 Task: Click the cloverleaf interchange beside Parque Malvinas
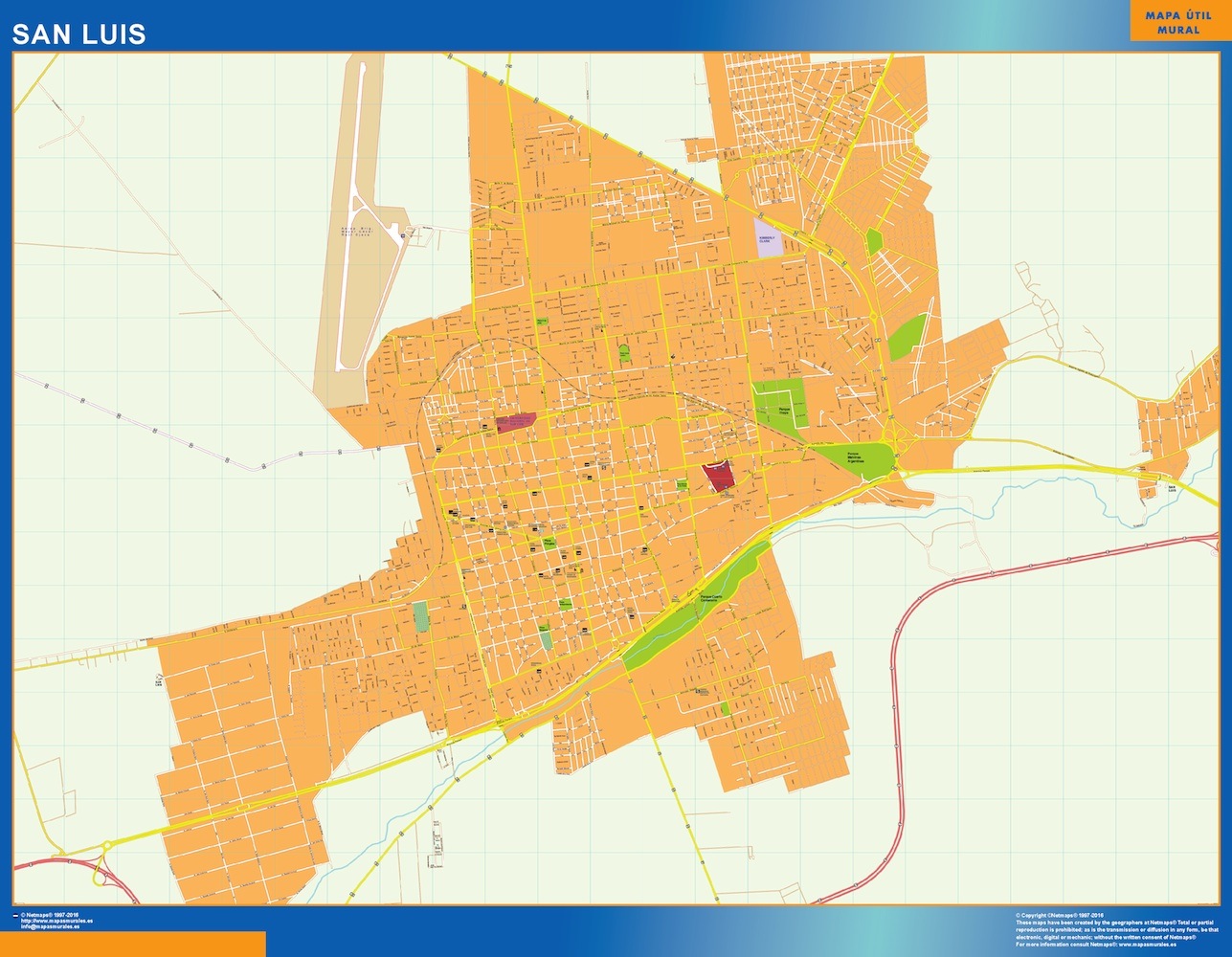(902, 446)
